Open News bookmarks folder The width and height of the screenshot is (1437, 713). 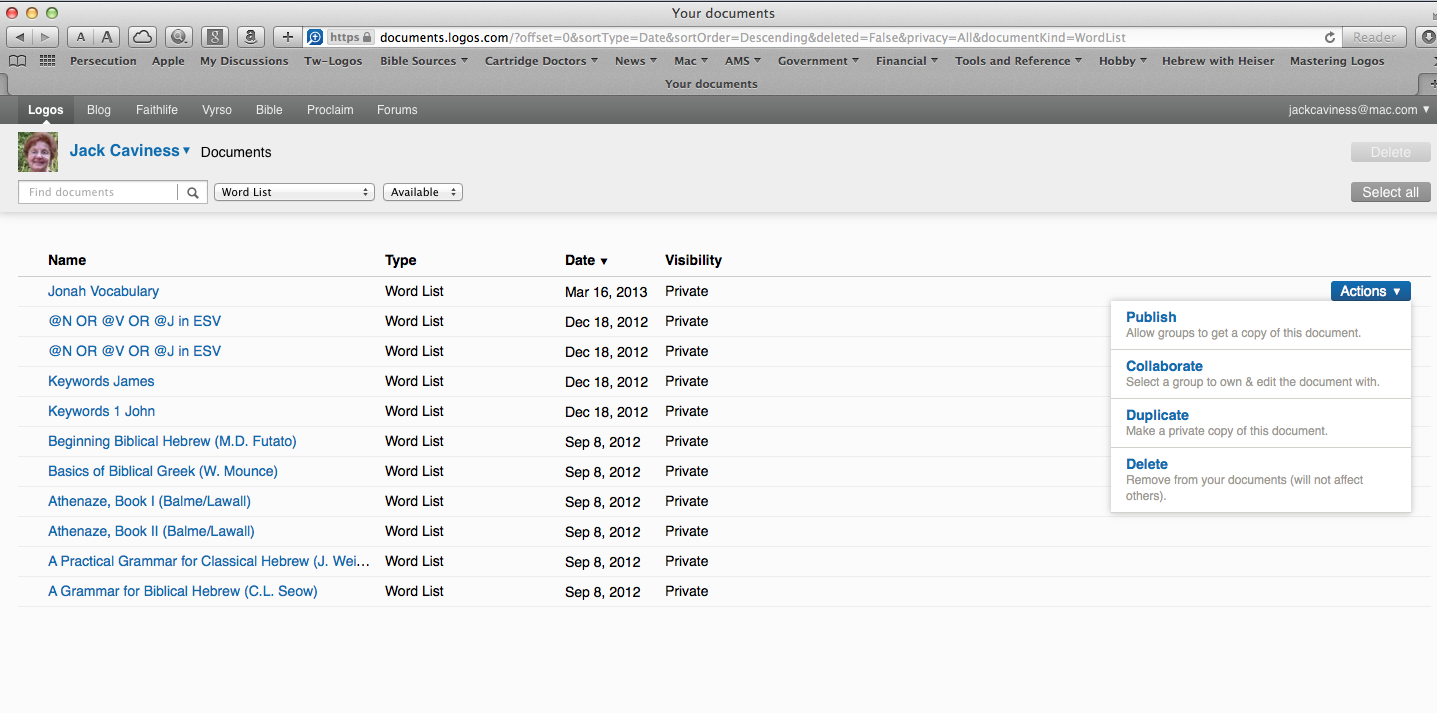[x=635, y=61]
